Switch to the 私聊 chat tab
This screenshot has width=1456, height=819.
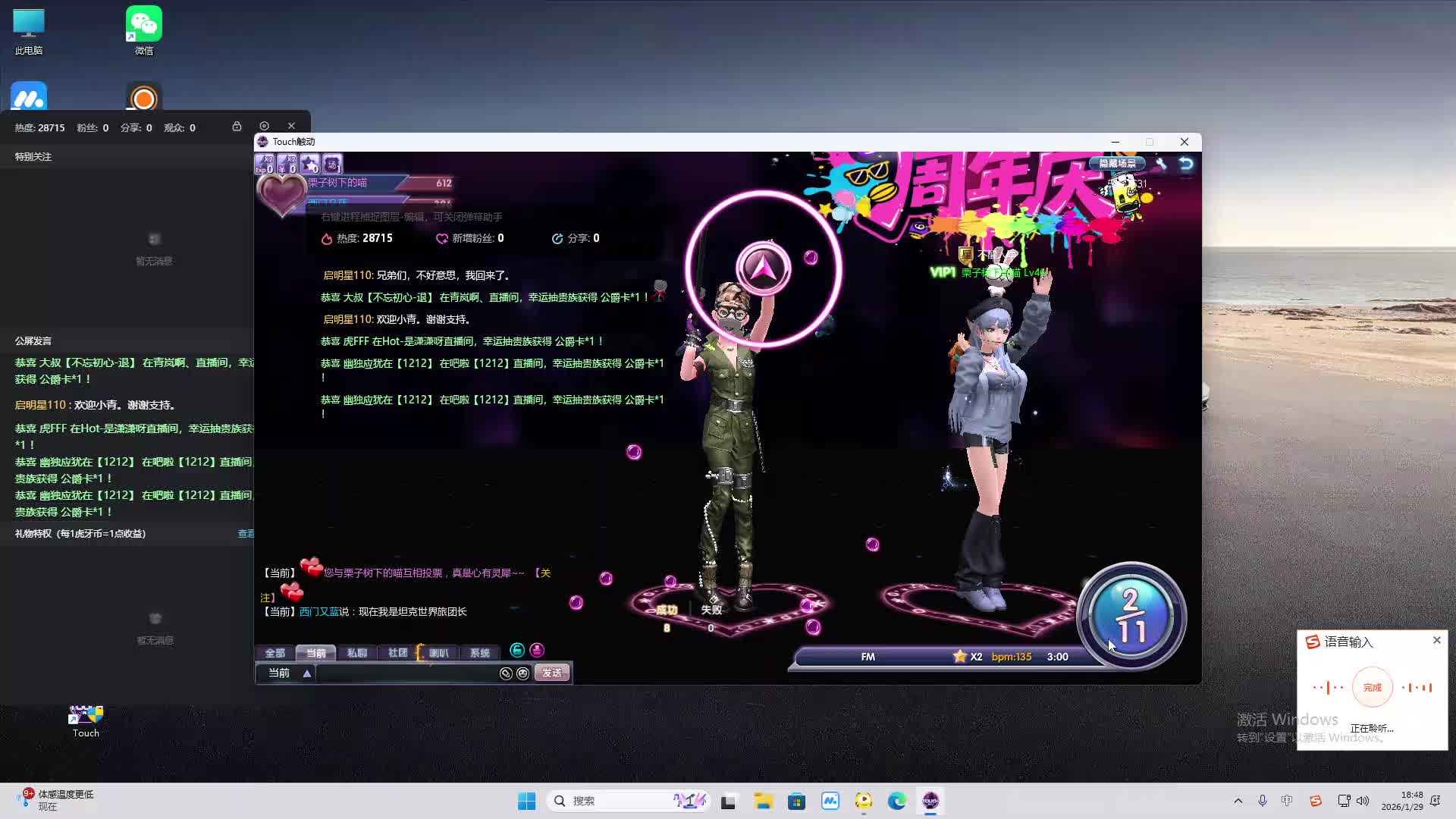pyautogui.click(x=356, y=652)
